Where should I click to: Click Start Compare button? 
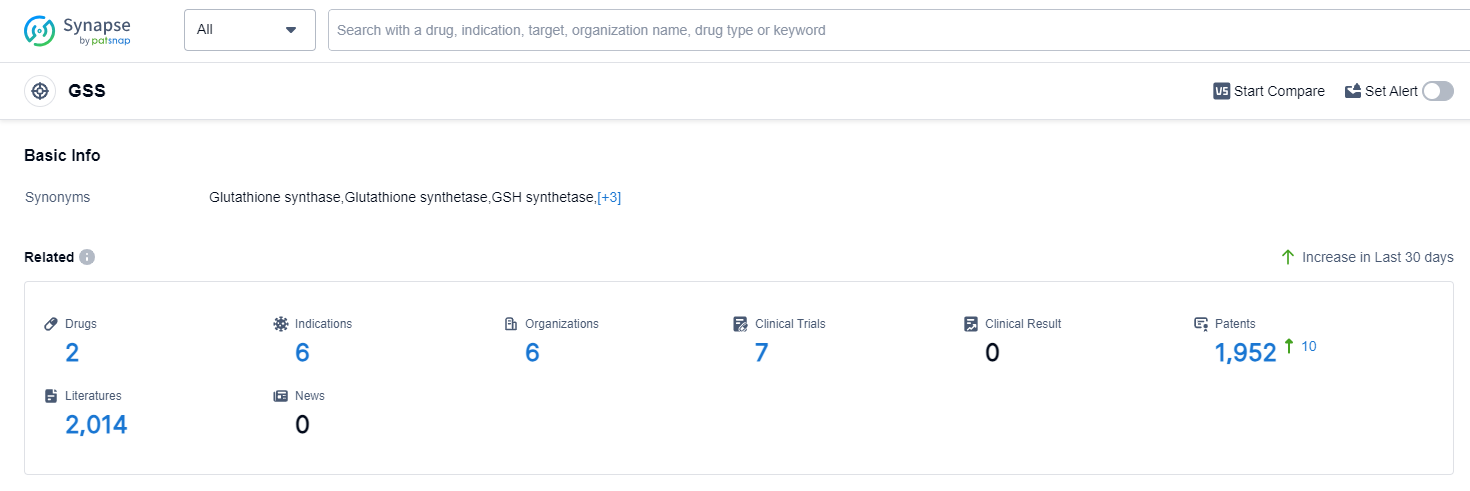[x=1268, y=91]
